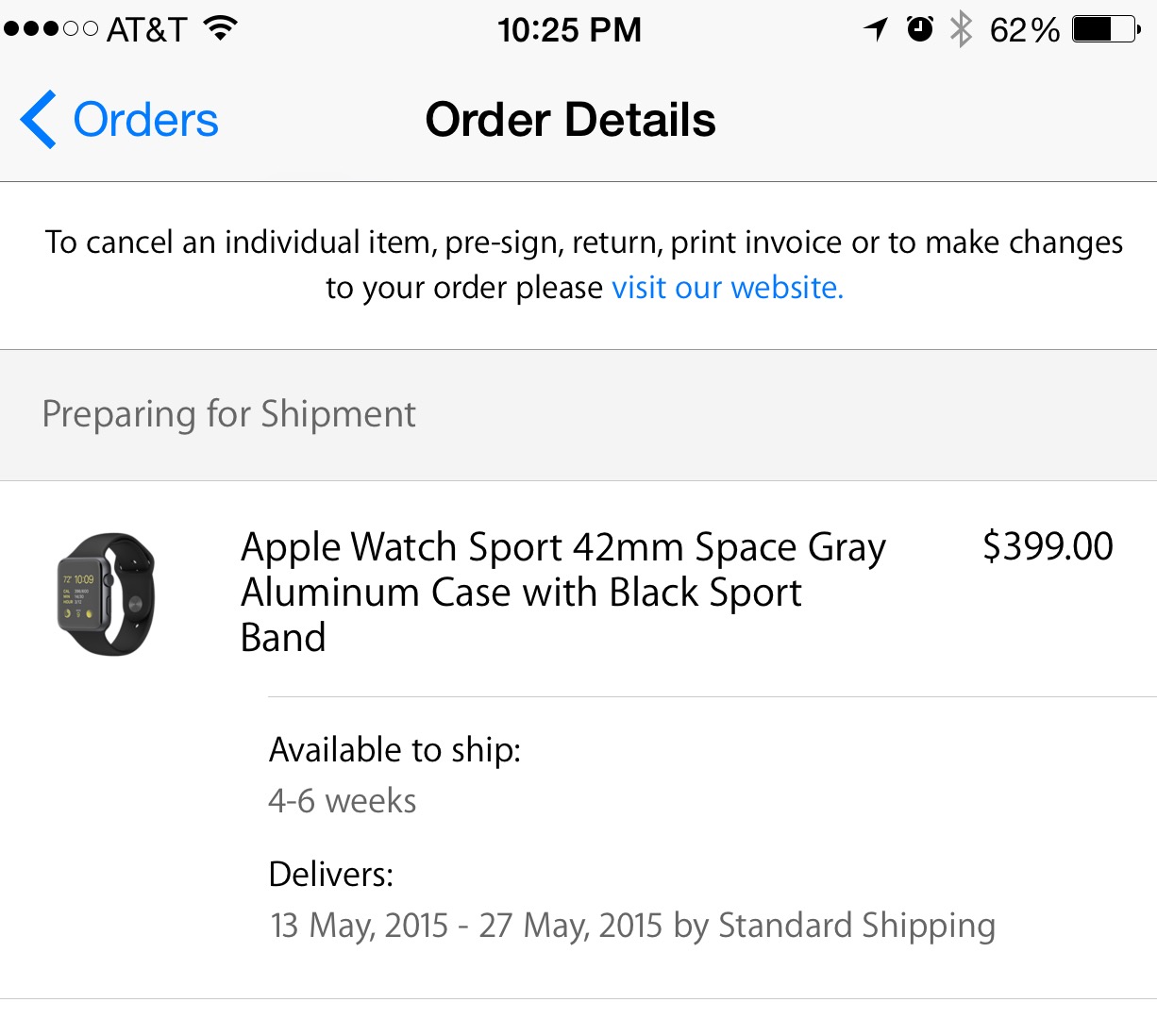Tap the Bluetooth status icon
This screenshot has width=1157, height=1036.
coord(961,29)
